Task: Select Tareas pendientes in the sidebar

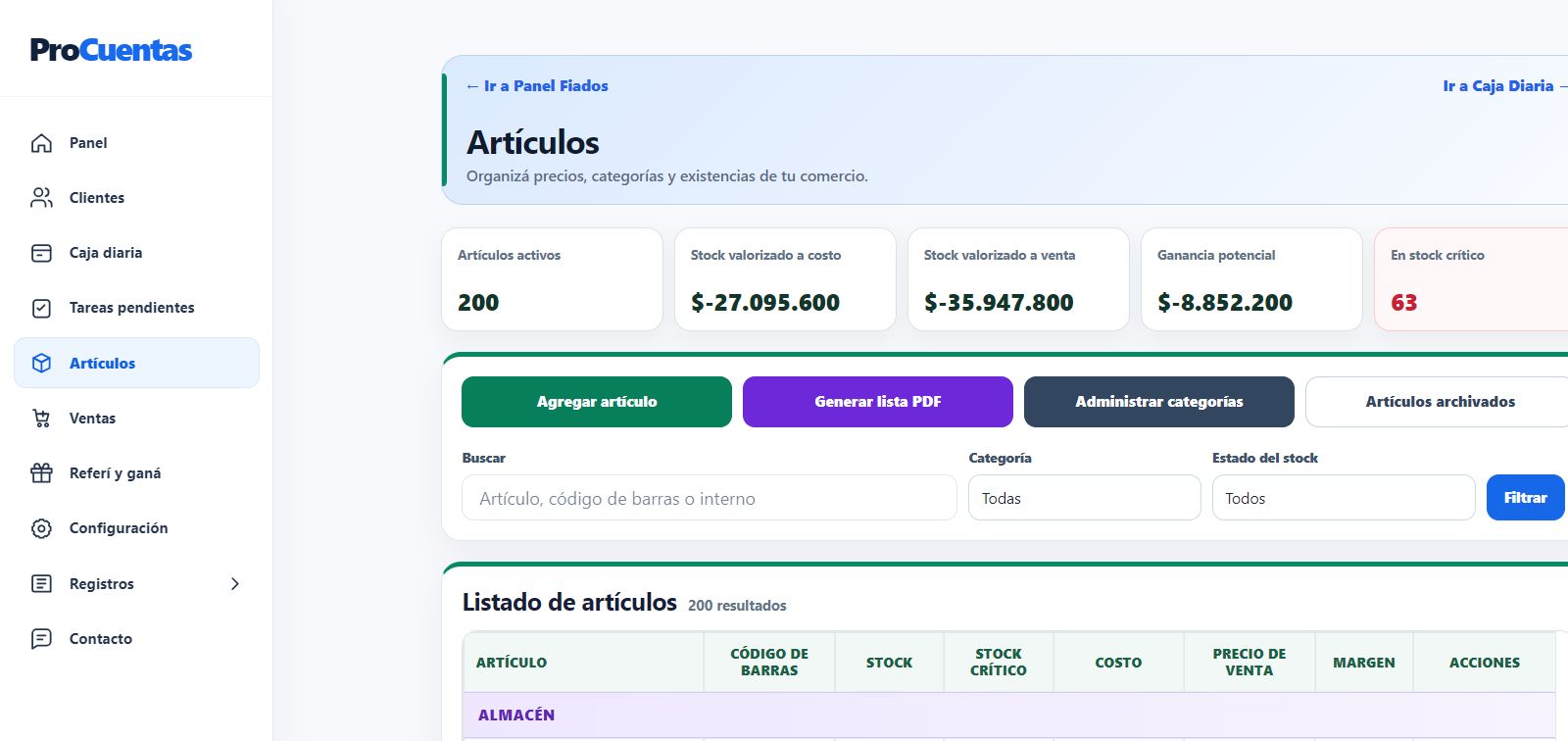Action: pyautogui.click(x=136, y=308)
